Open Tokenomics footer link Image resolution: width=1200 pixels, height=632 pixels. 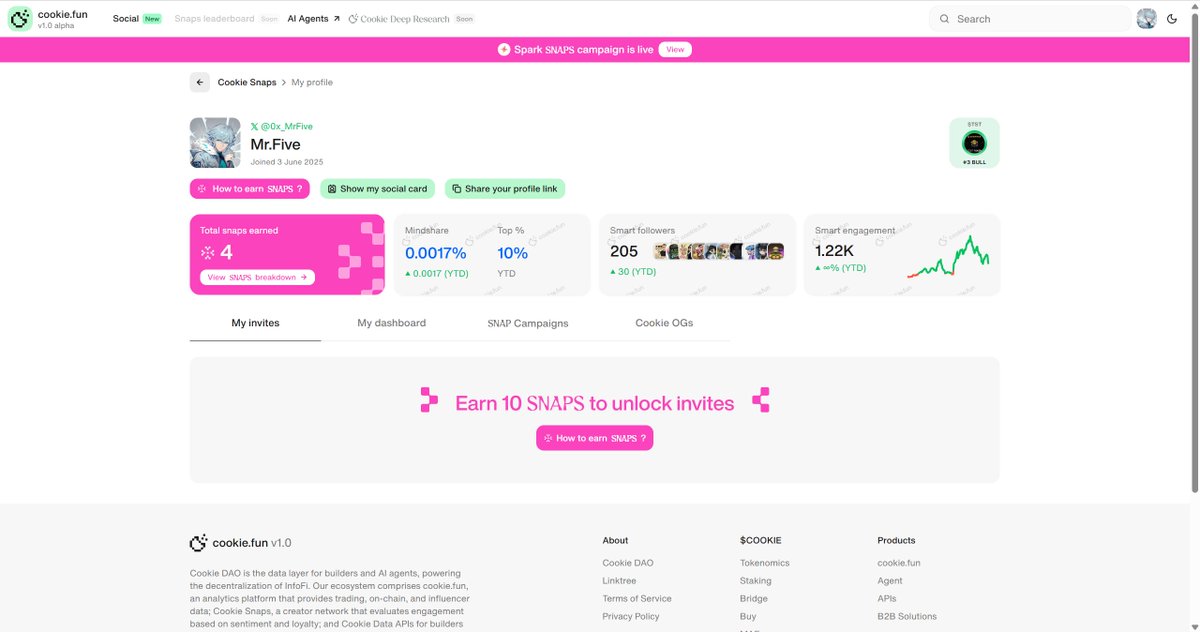765,563
